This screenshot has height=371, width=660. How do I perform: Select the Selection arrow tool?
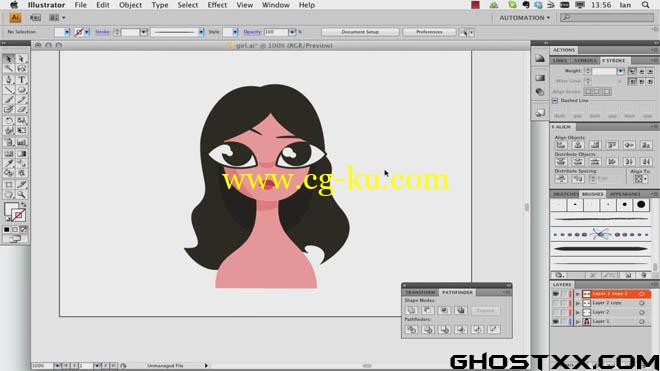coord(9,59)
